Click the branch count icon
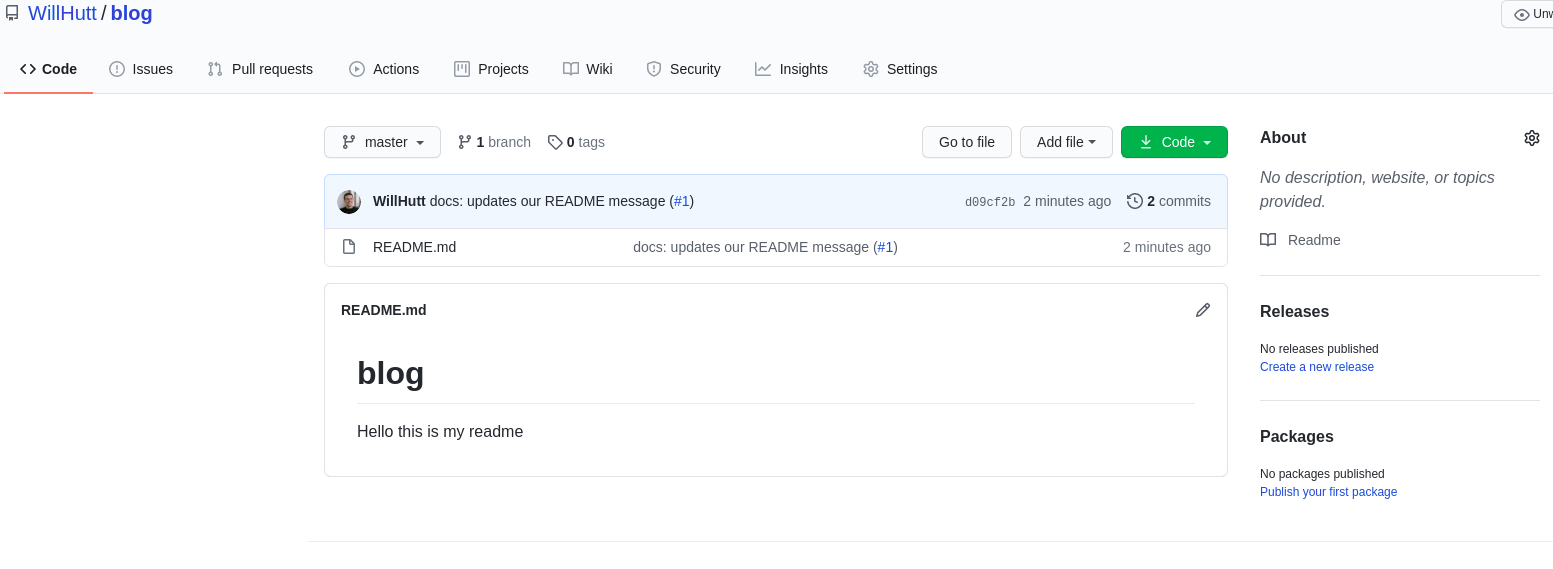Screen dimensions: 1553x569 [x=464, y=142]
